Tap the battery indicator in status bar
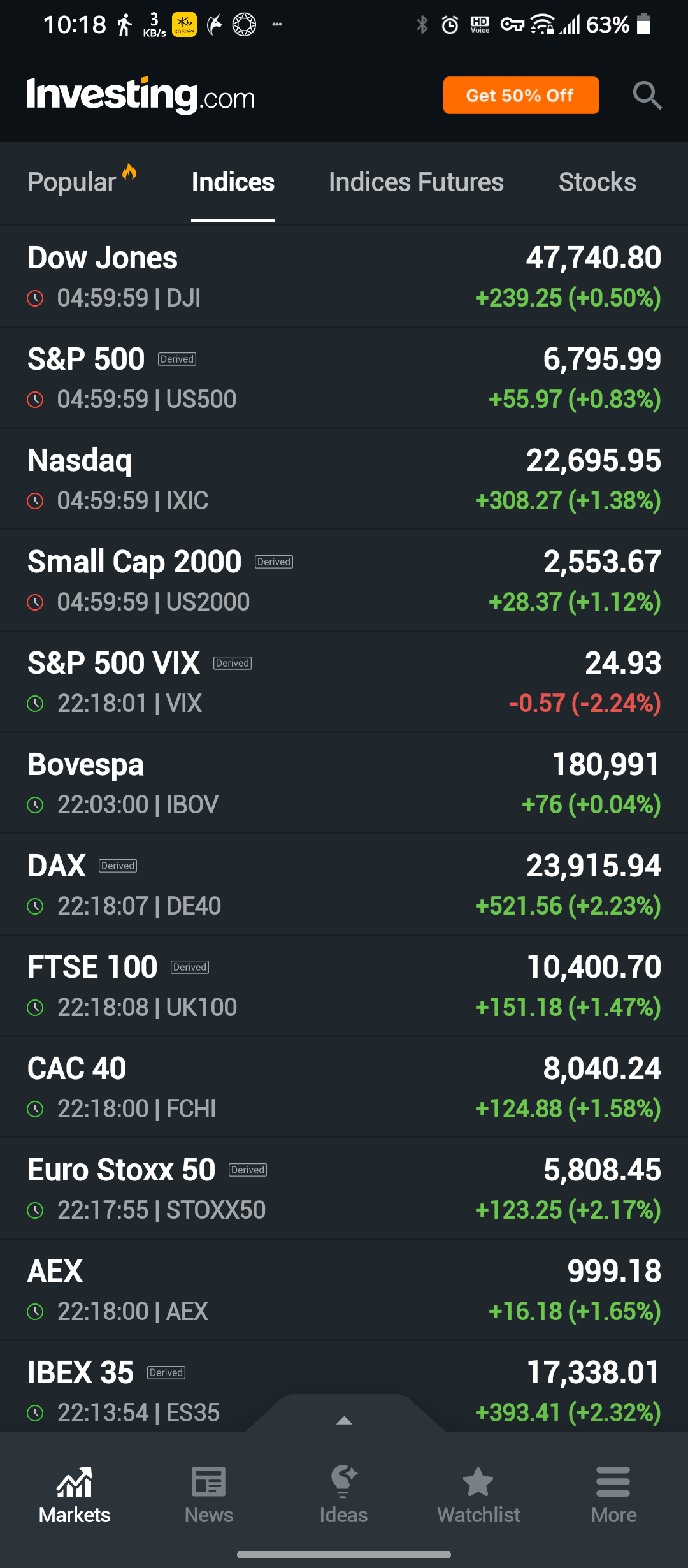Screen dimensions: 688x1568 click(x=644, y=25)
